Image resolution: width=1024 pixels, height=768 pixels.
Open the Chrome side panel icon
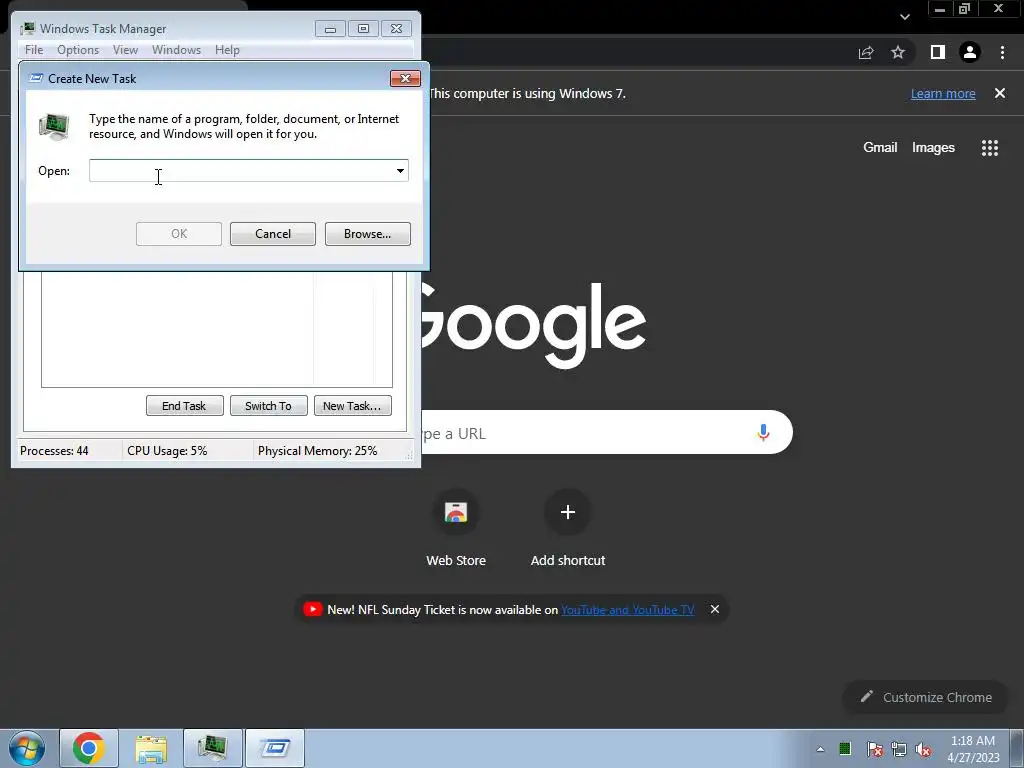(x=937, y=52)
